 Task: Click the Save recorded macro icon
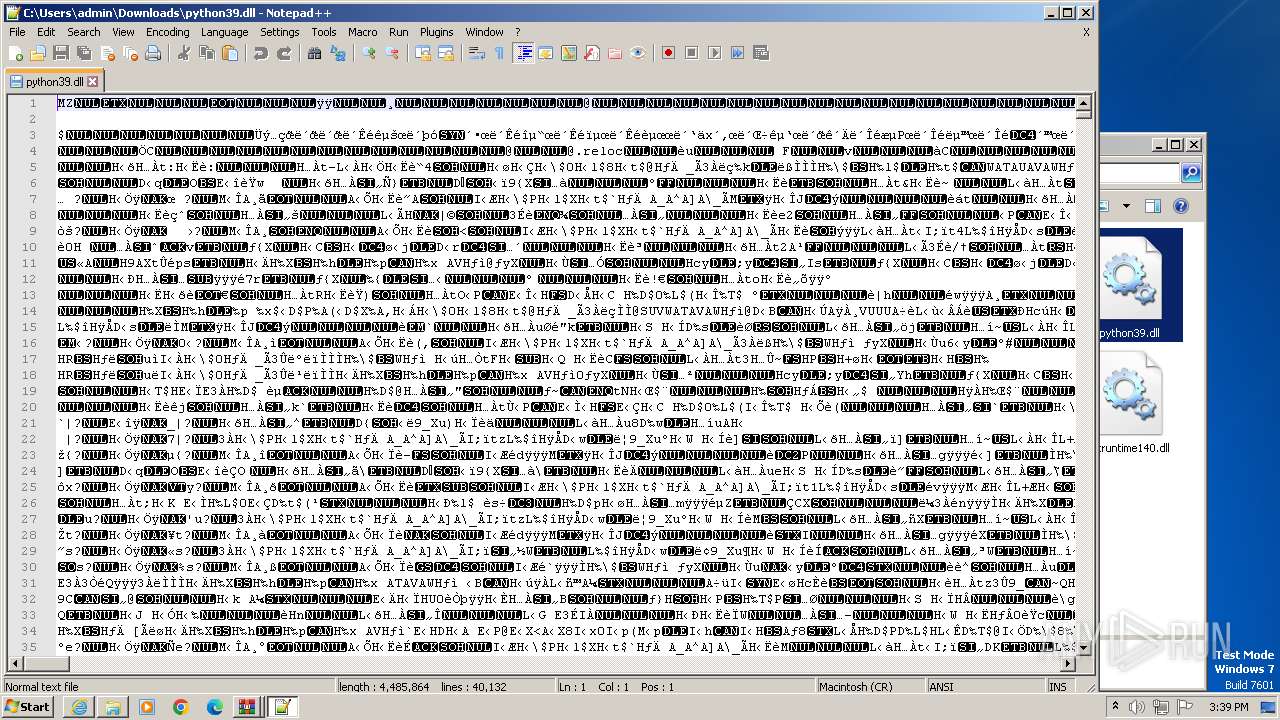coord(761,53)
